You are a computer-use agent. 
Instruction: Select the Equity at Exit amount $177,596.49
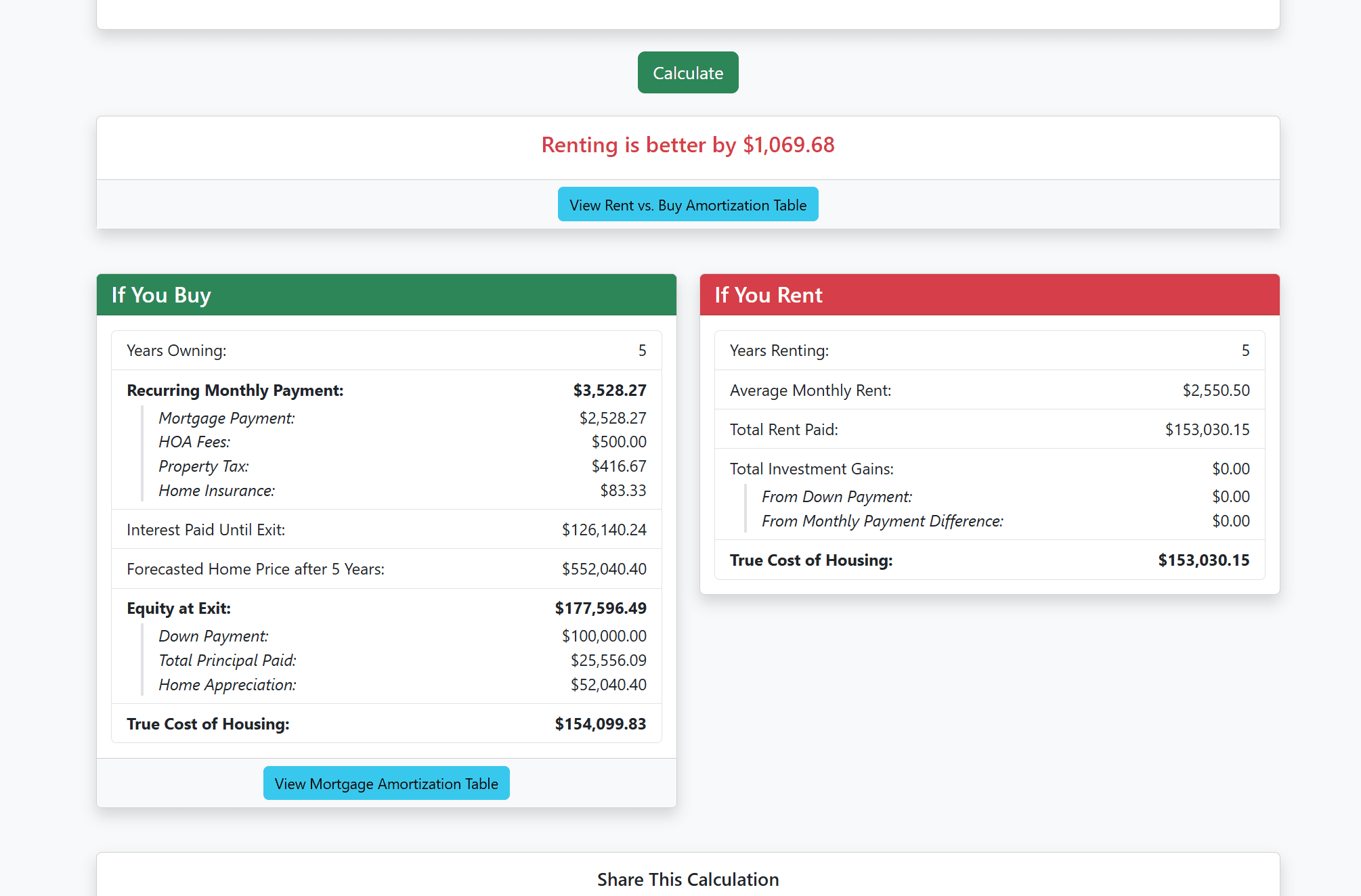(601, 608)
